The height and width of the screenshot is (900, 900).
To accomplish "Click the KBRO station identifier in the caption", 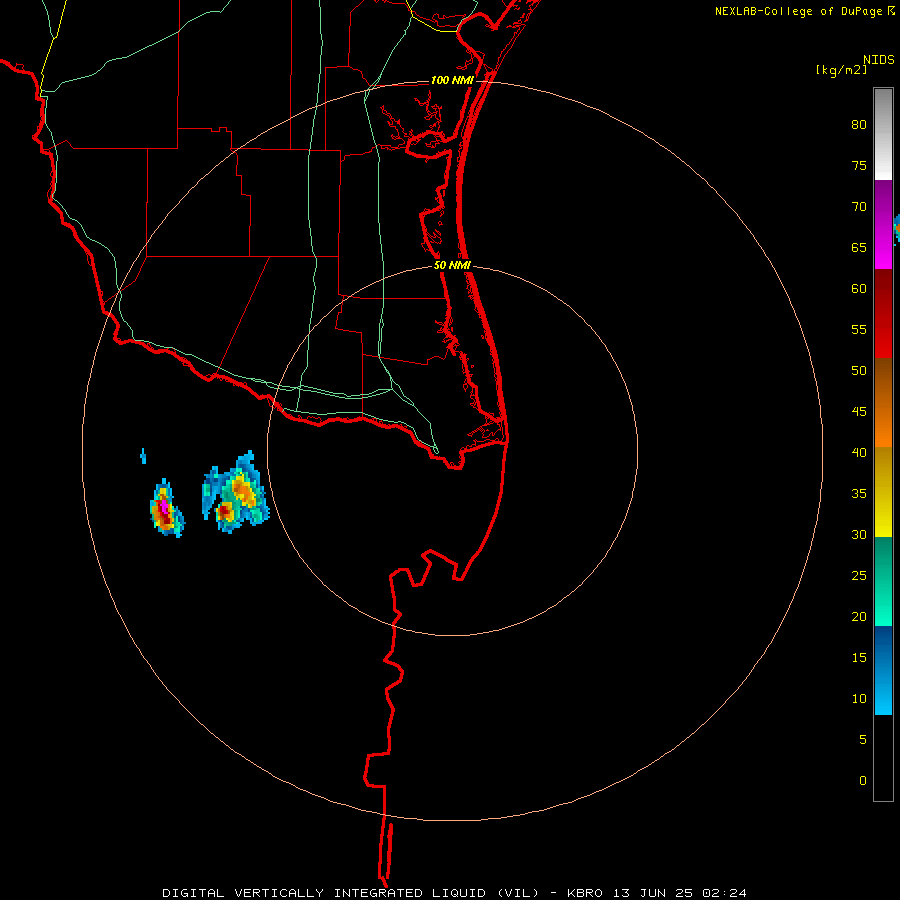I will point(586,893).
